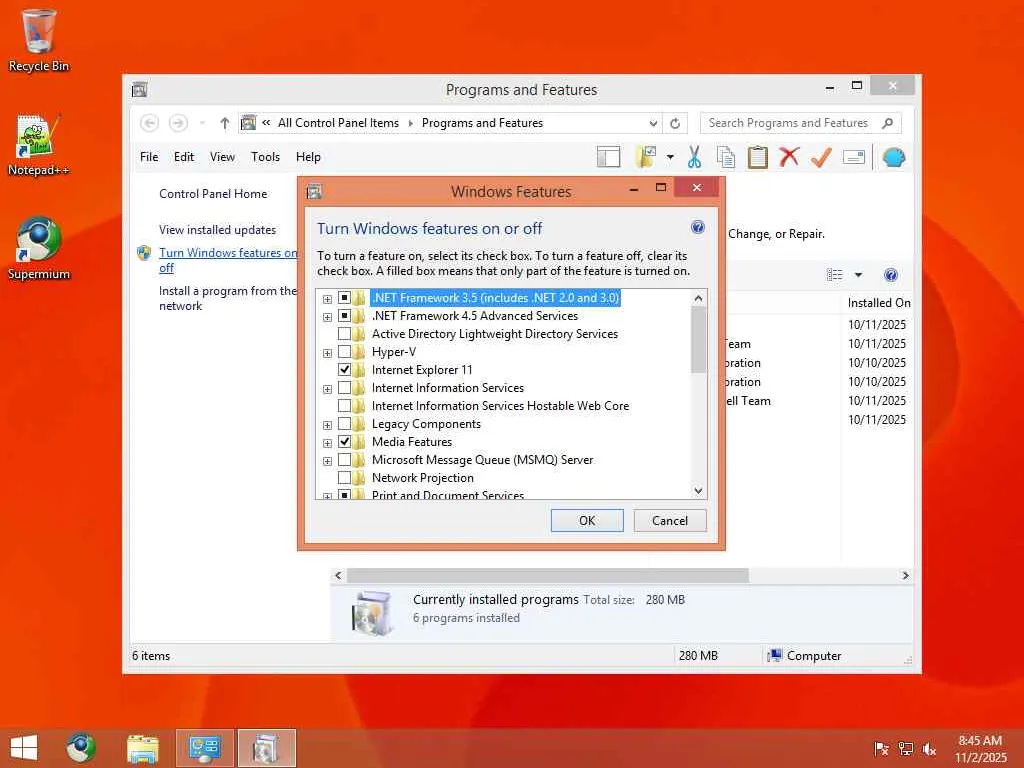Click Turn Windows features on or off link
The image size is (1024, 768).
point(228,260)
